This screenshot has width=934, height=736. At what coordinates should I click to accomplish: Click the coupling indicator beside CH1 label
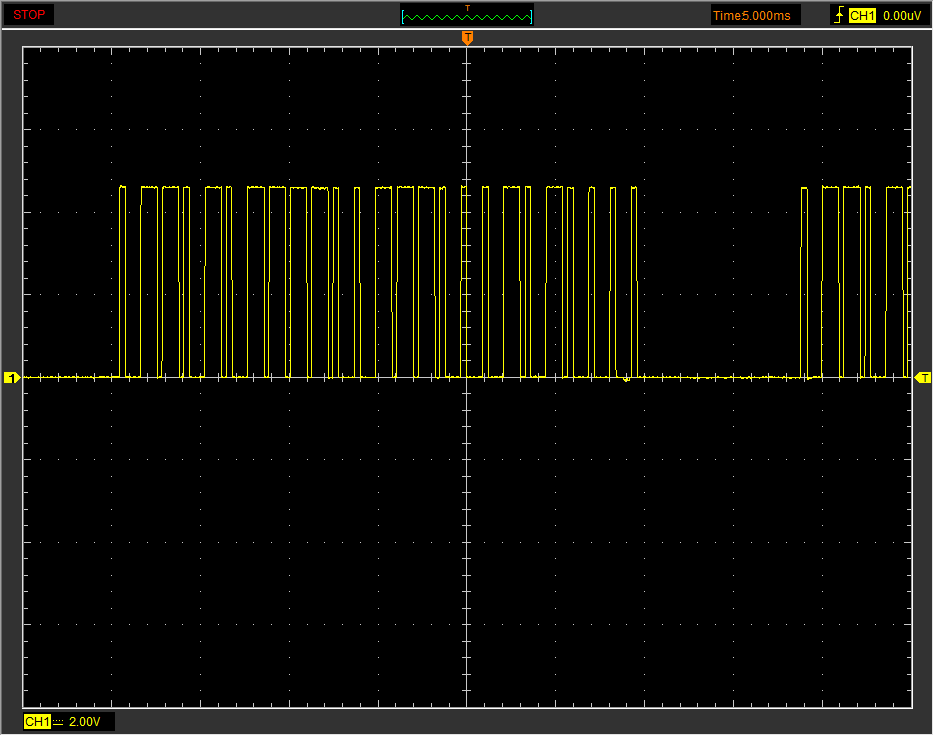[x=56, y=720]
